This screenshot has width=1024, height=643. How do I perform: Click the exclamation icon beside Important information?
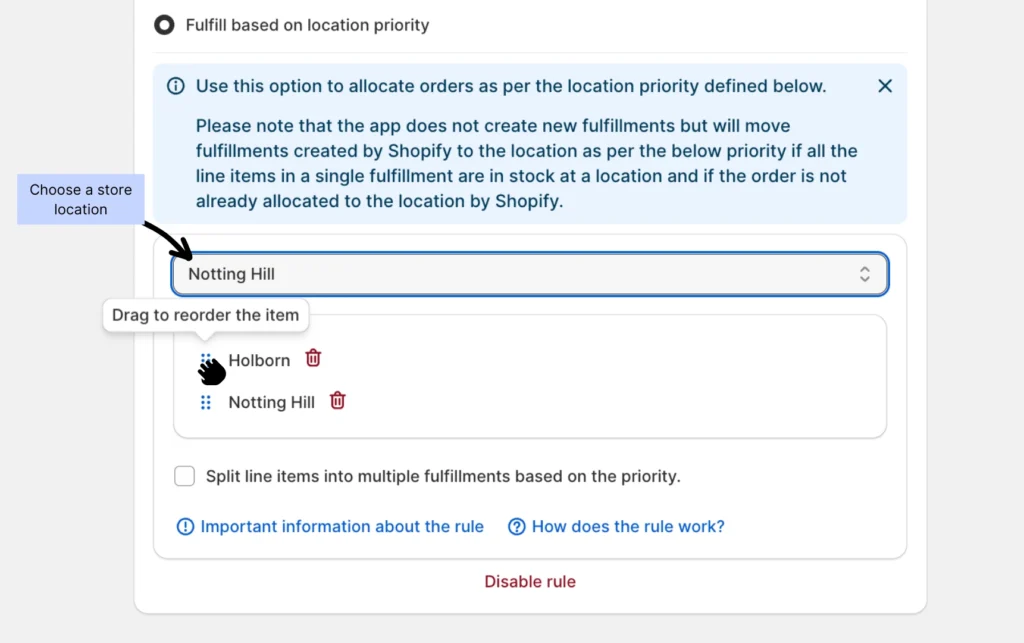[x=185, y=527]
